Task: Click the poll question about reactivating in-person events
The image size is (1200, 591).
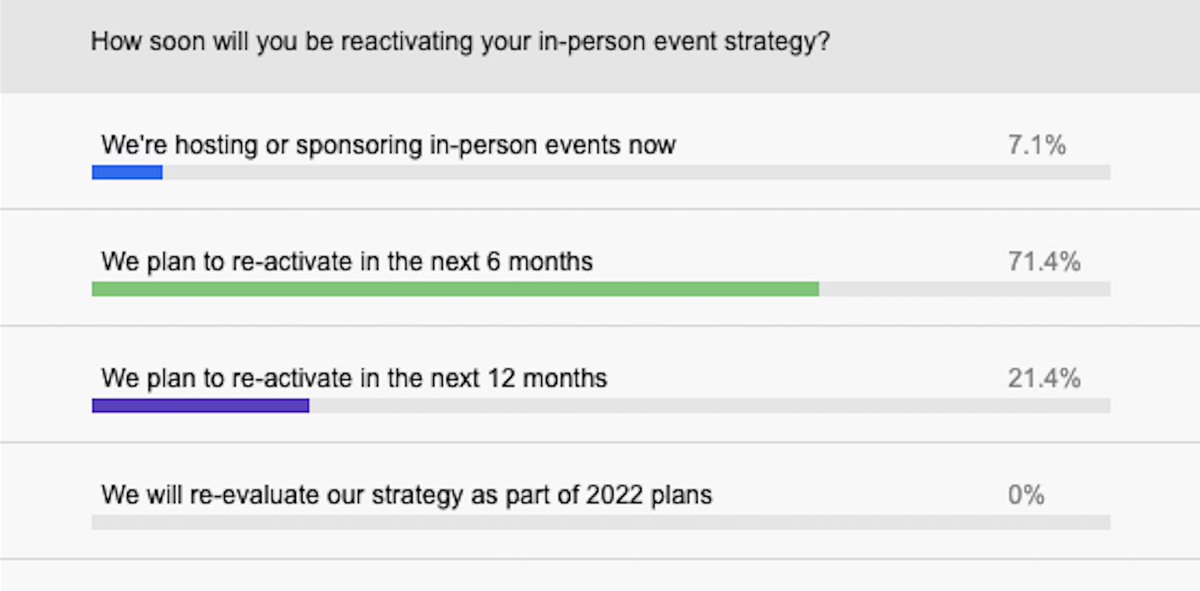Action: 461,44
